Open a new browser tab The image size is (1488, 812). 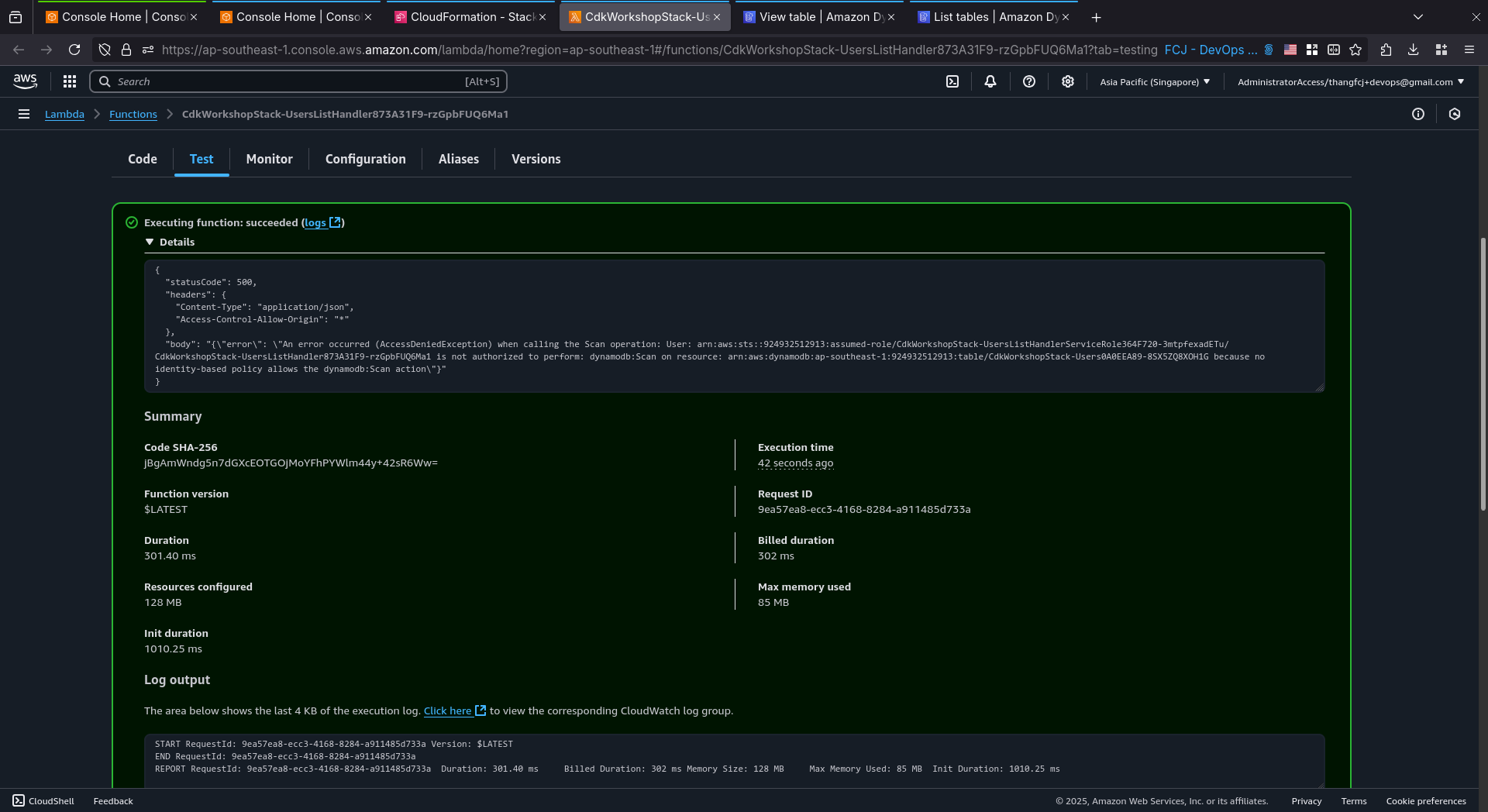coord(1096,17)
